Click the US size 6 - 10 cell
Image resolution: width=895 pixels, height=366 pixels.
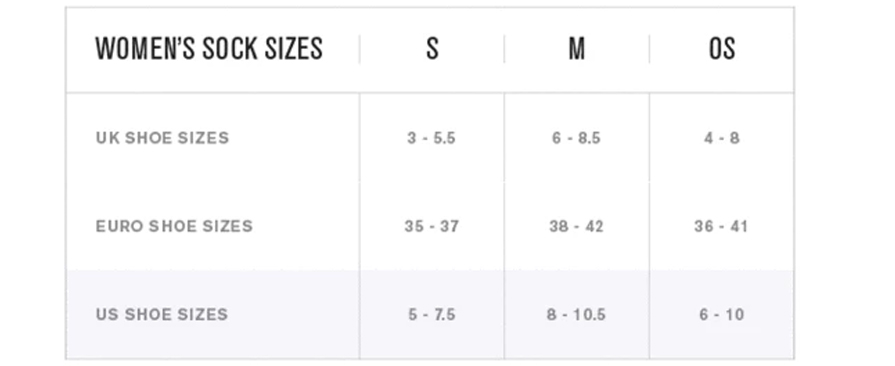point(721,315)
